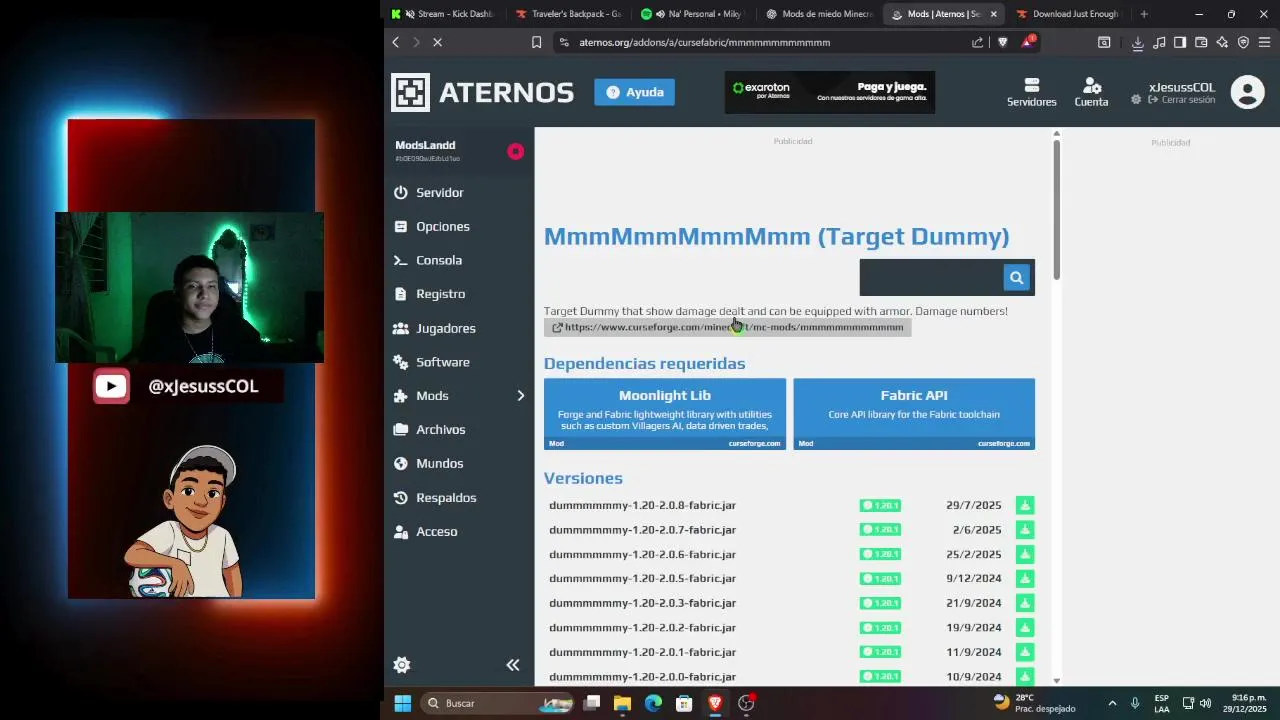Download dummmmmmy-1.20-2.0.3-fabric.jar
Screen dimensions: 1280x720
click(1024, 603)
